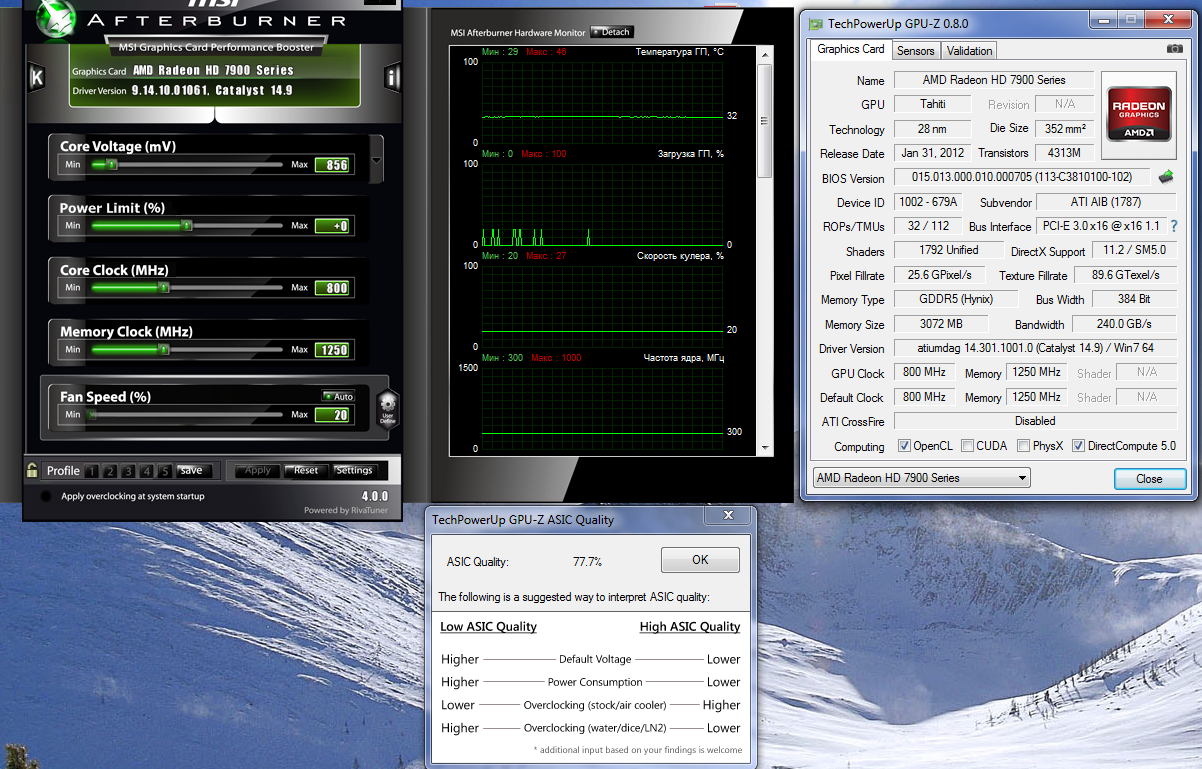
Task: Click the ATI CrossFire Disabled field
Action: pos(1035,421)
